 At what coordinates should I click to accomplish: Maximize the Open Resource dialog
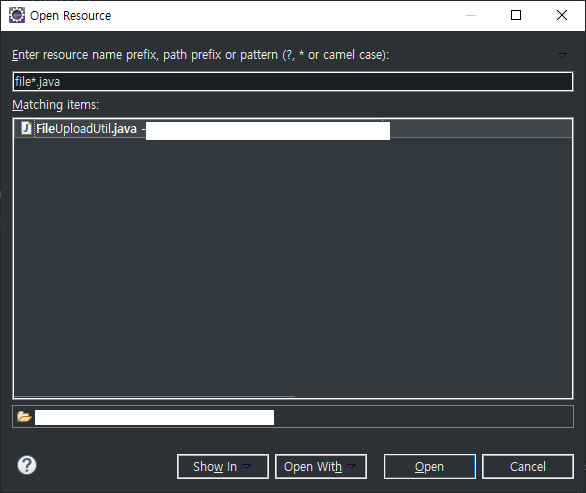coord(516,15)
